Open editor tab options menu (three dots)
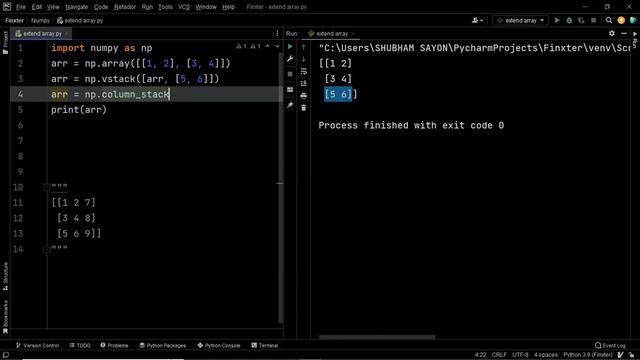This screenshot has height=360, width=640. coord(277,33)
